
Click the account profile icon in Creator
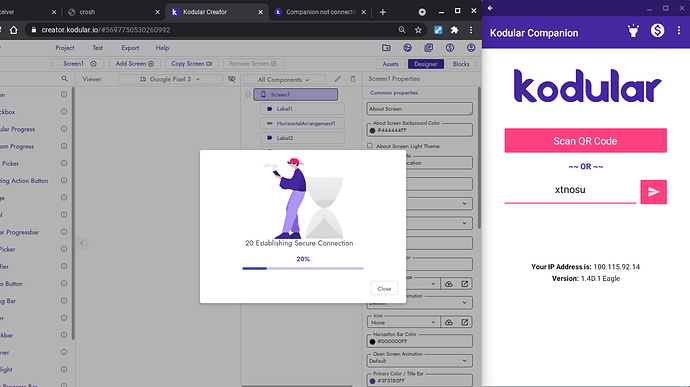(471, 48)
